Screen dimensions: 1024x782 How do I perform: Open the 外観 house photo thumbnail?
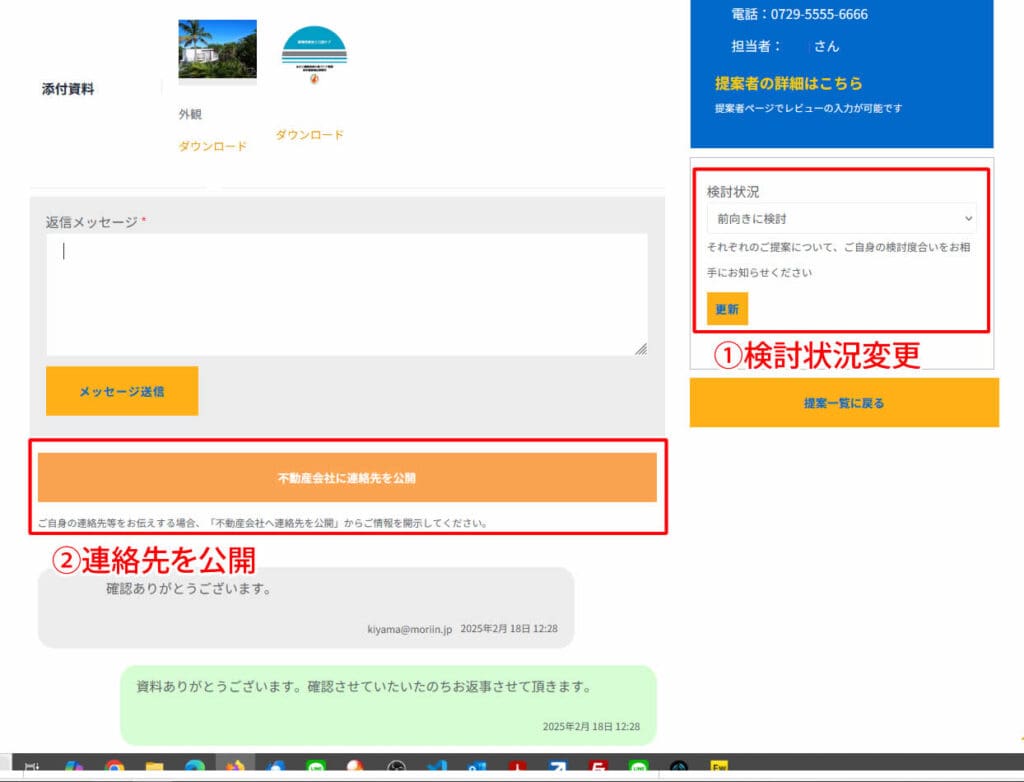coord(217,49)
